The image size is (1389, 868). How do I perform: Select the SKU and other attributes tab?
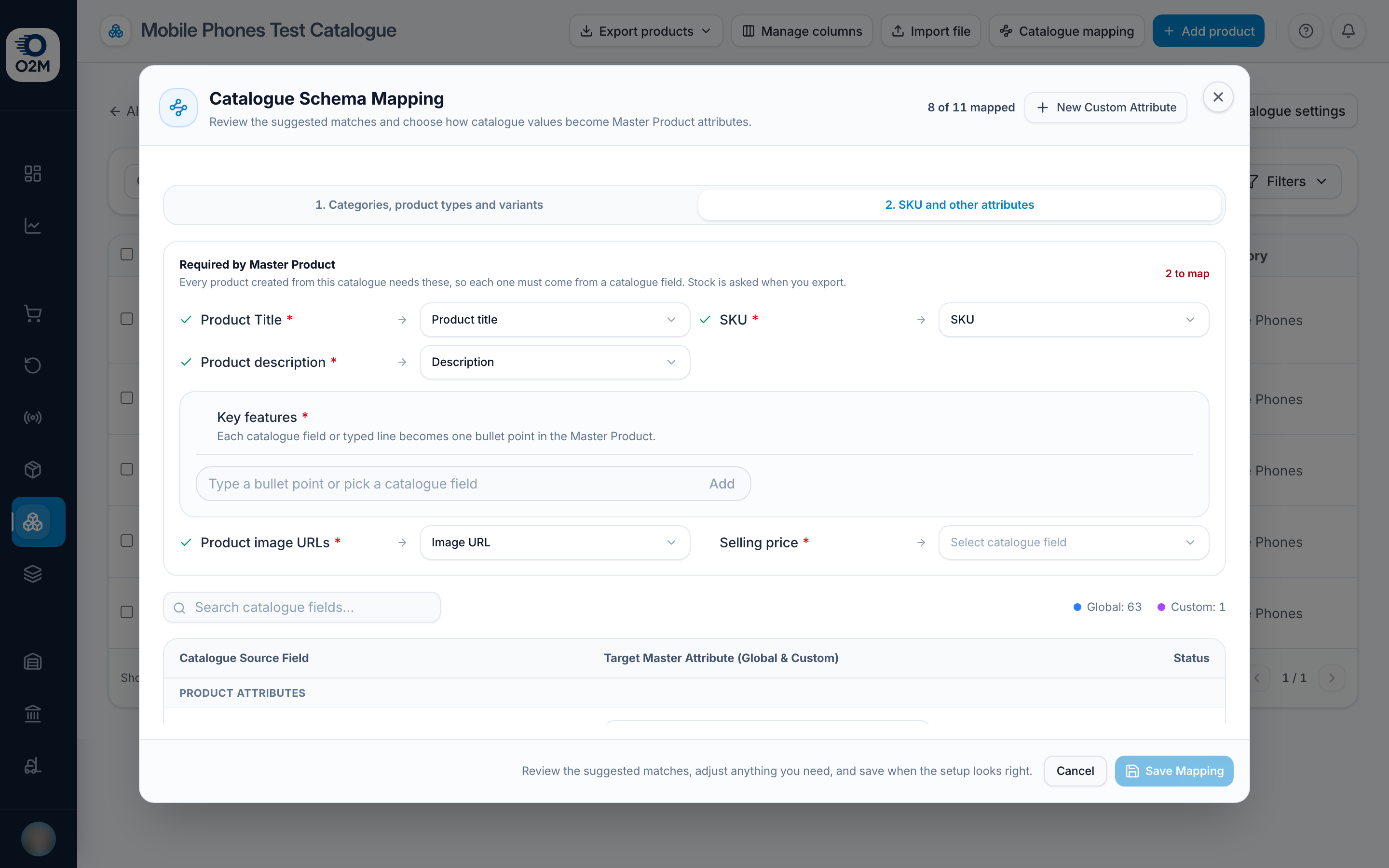[959, 205]
